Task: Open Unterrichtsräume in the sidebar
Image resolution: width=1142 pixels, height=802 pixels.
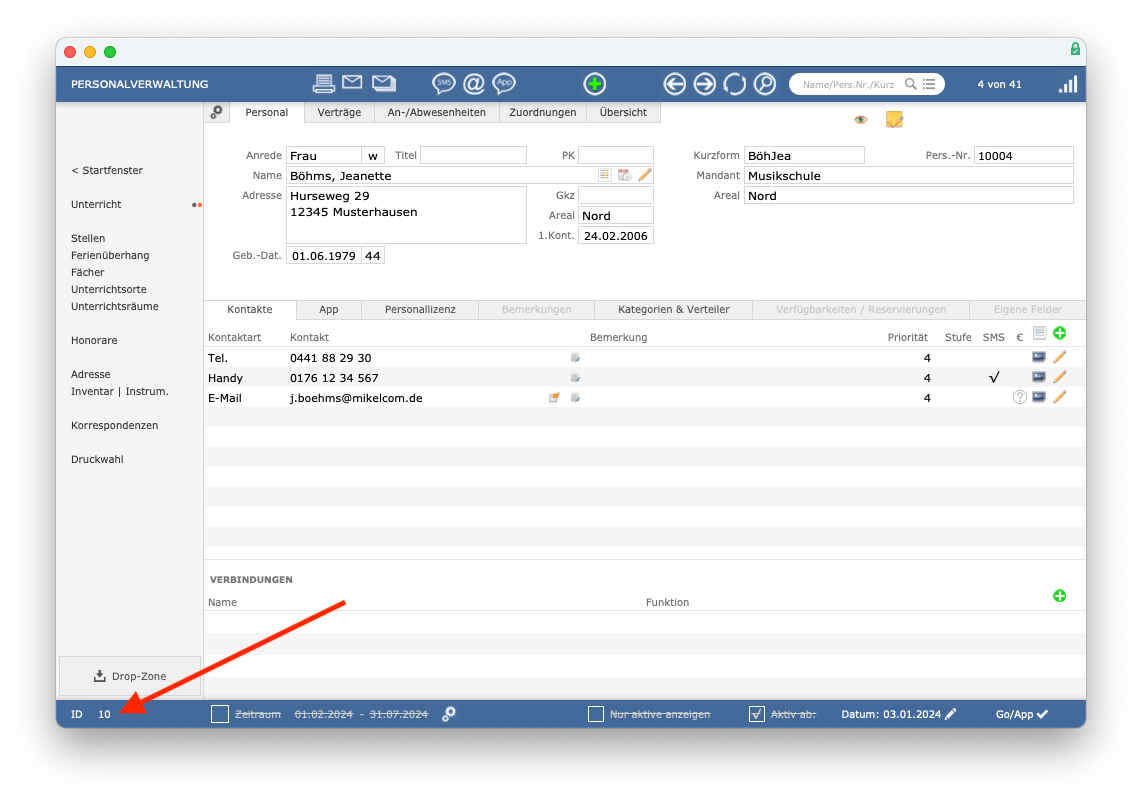Action: pos(114,307)
